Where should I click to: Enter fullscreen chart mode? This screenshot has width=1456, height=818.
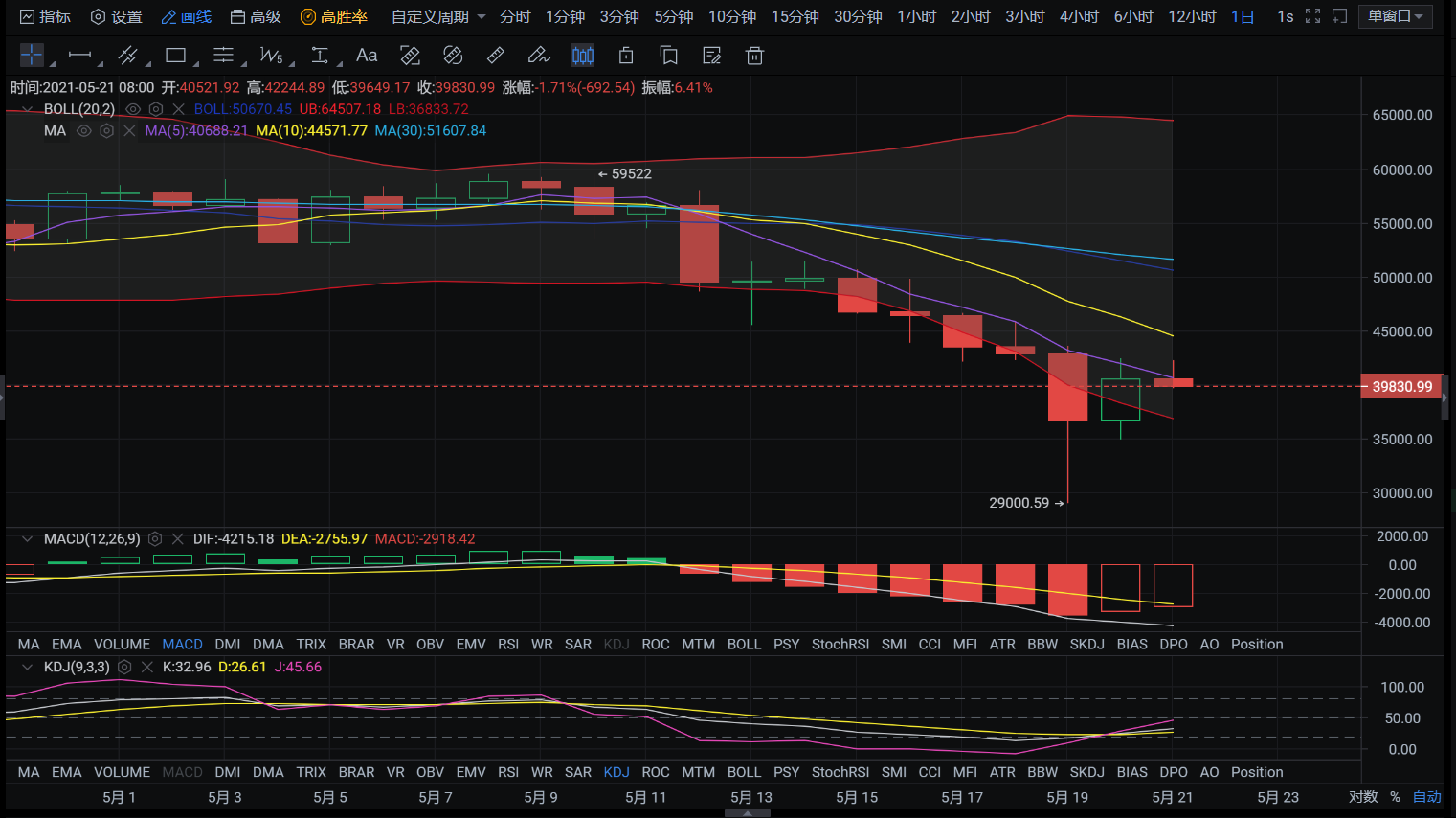point(1313,16)
